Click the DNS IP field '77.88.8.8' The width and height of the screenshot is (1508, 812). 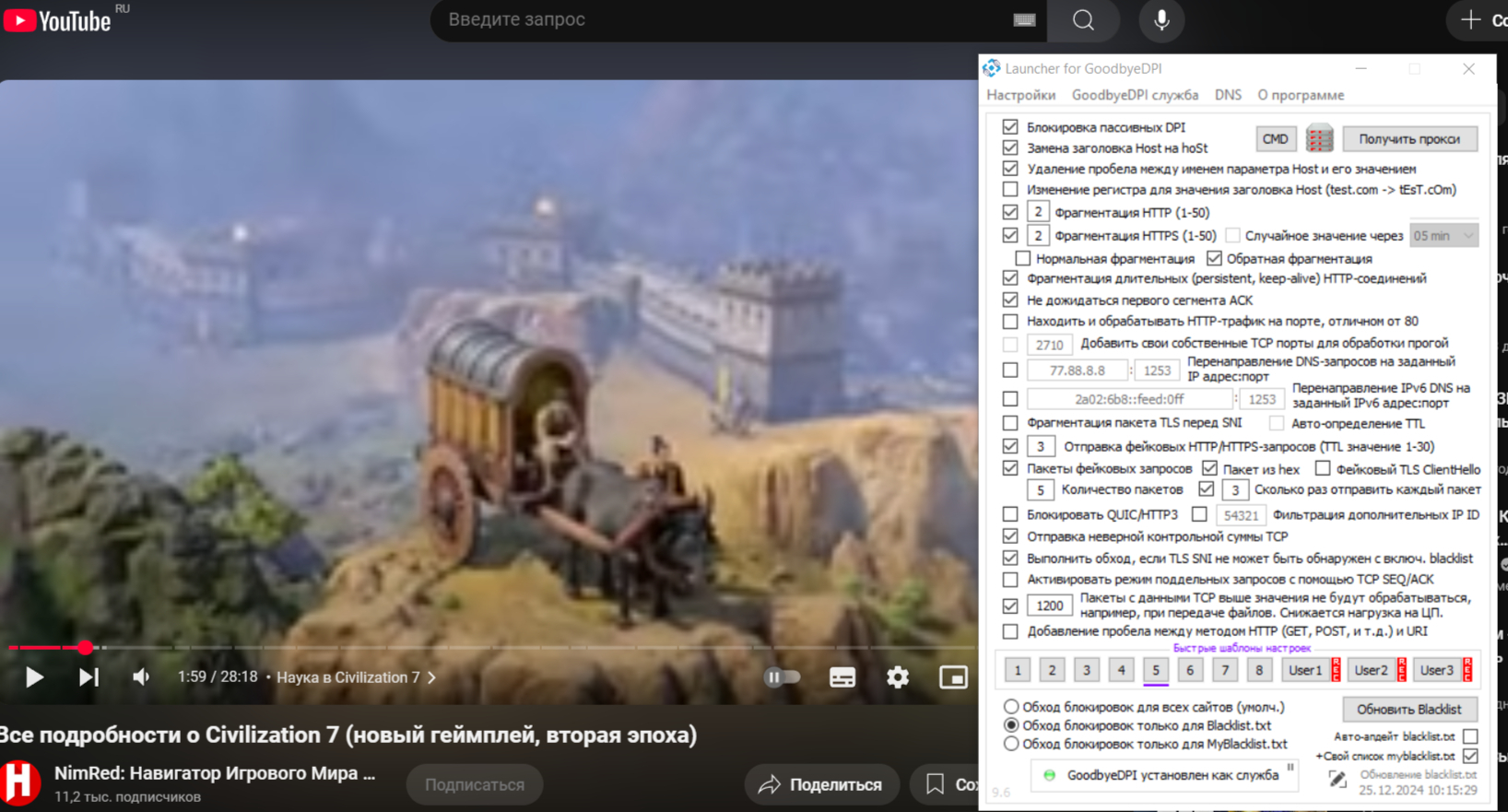point(1077,371)
